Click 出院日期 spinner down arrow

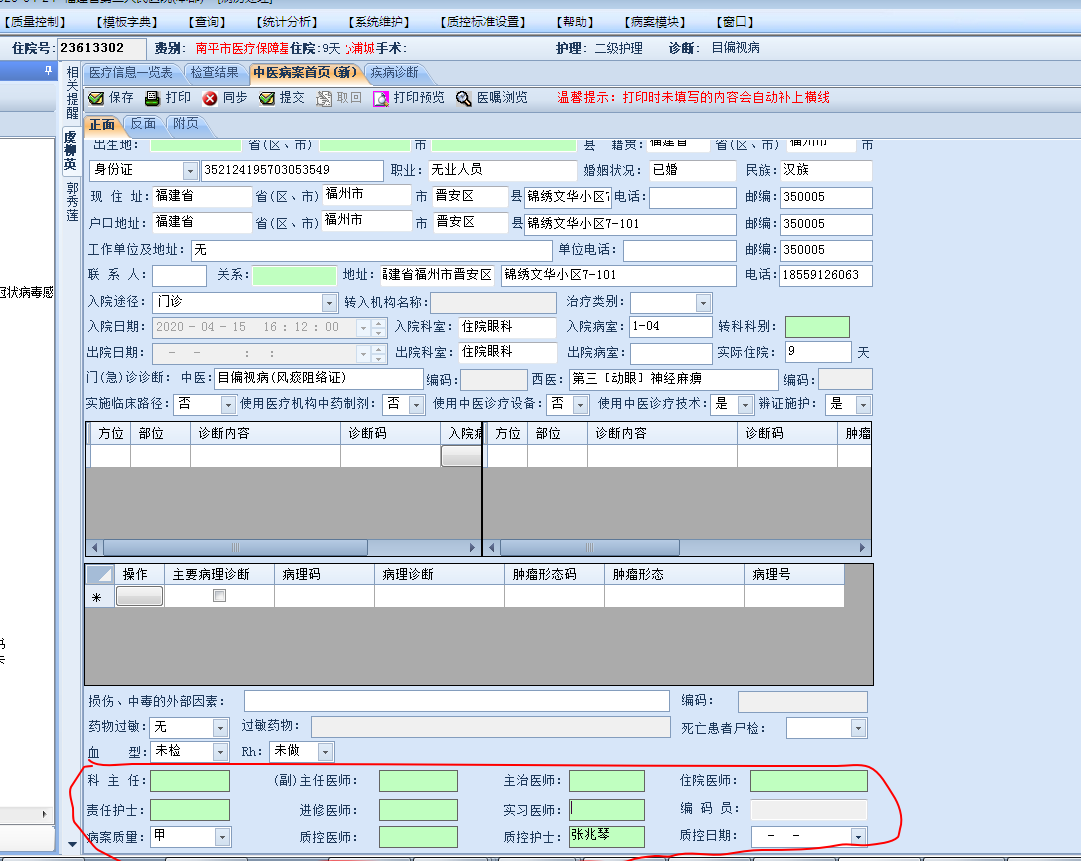click(x=378, y=358)
